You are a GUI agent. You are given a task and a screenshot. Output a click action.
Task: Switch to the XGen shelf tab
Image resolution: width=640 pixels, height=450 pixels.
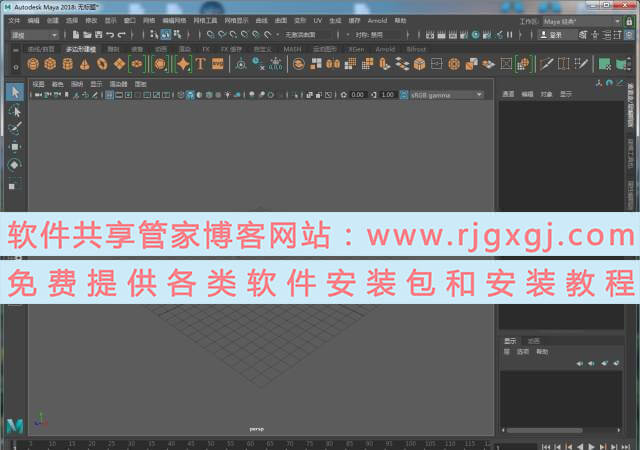(356, 49)
